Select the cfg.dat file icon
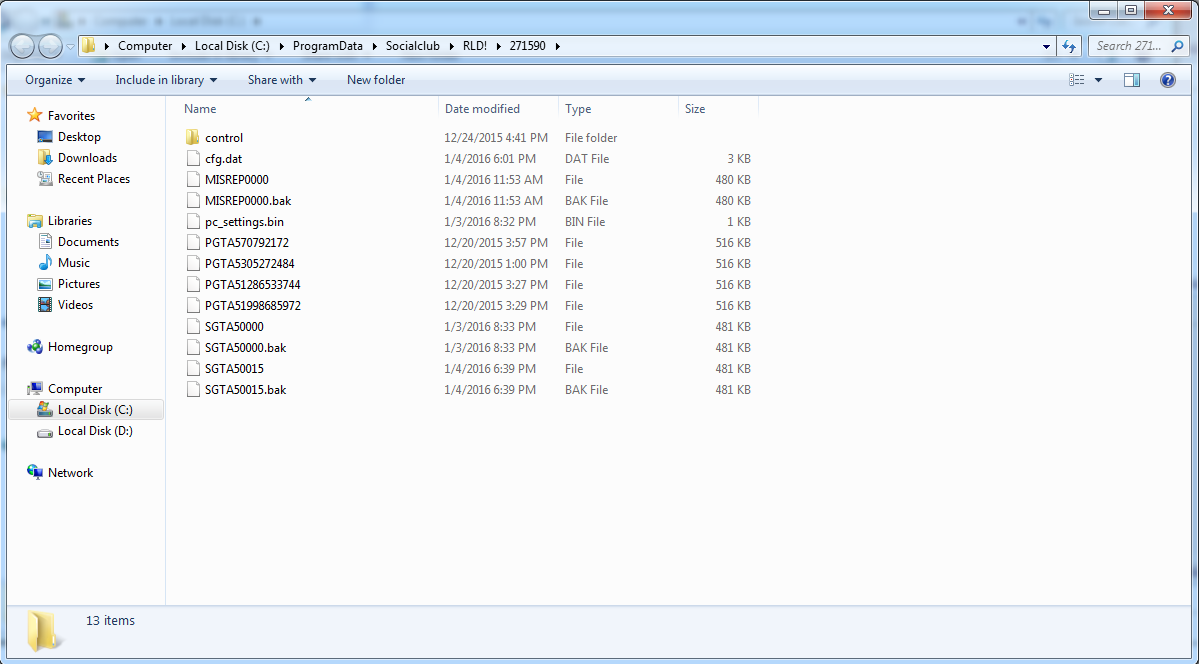 193,158
